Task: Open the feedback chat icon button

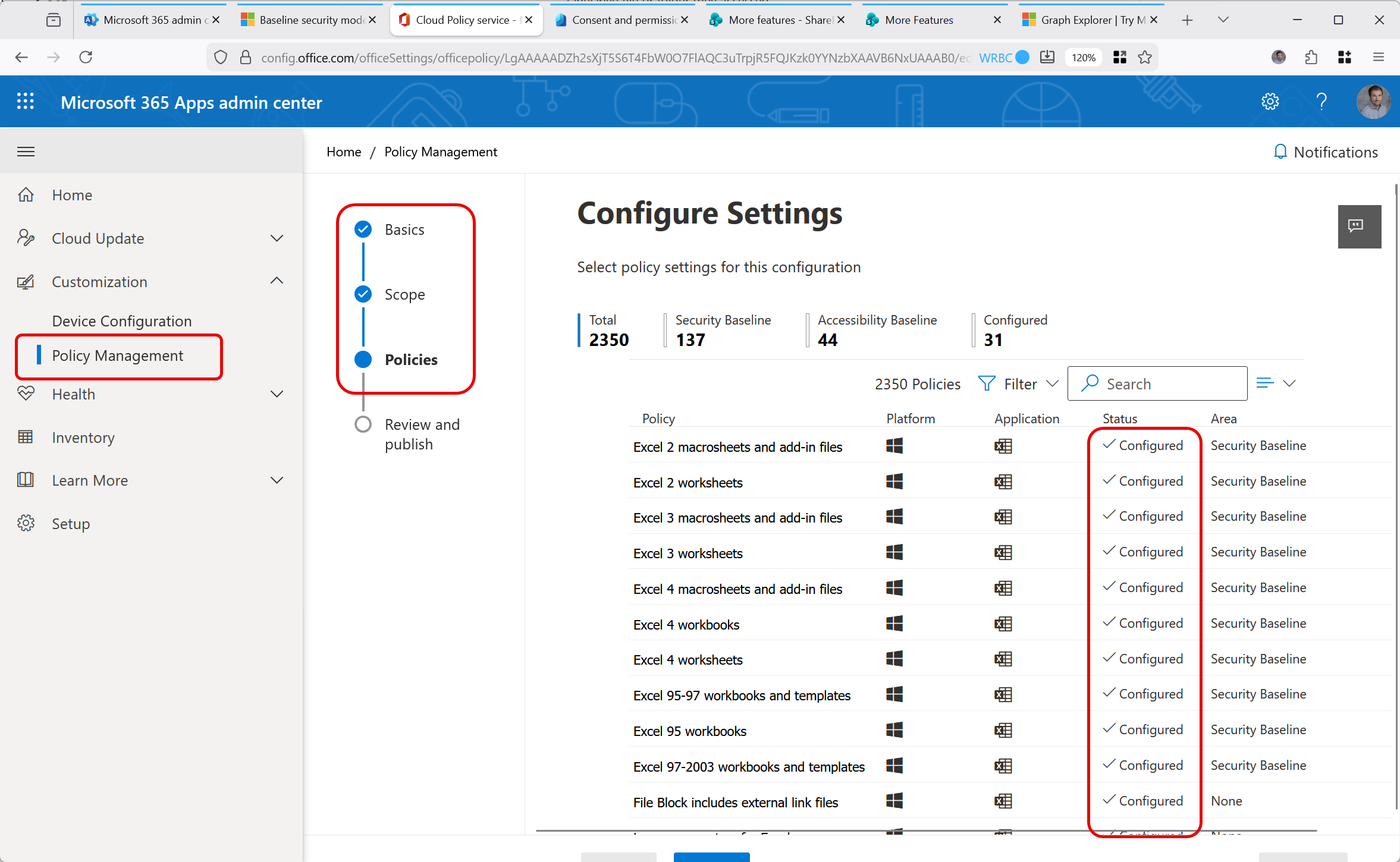Action: click(x=1358, y=226)
